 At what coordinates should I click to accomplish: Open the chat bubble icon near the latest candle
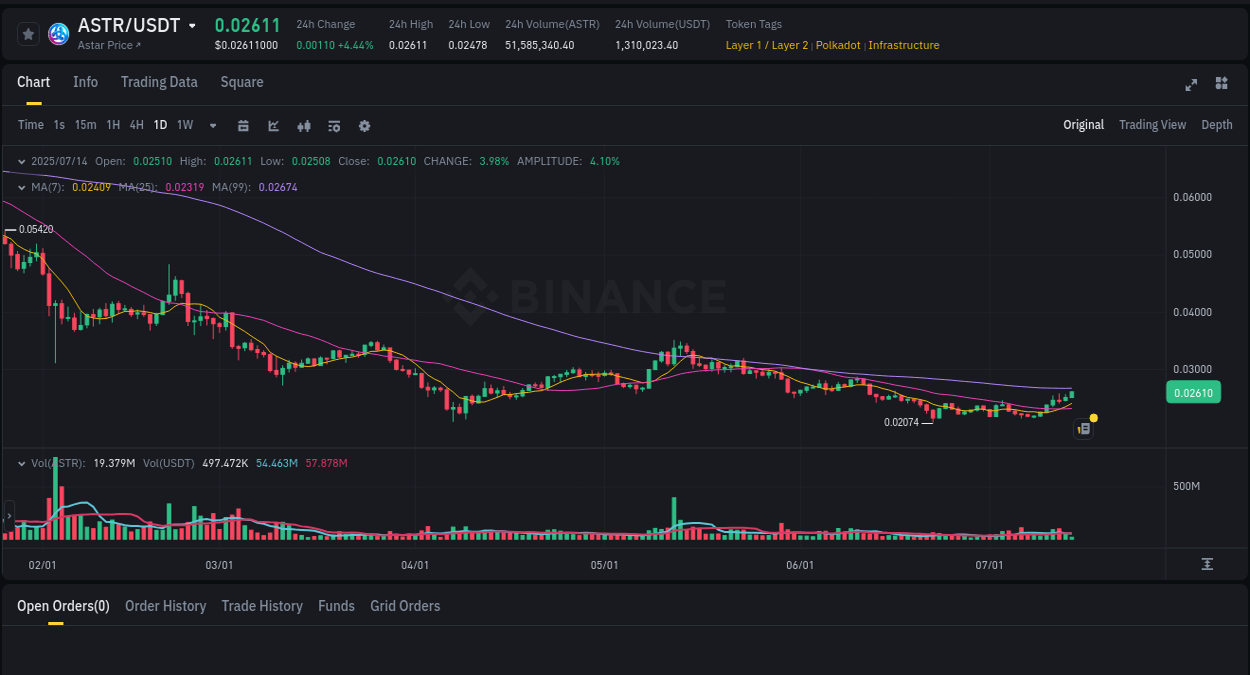tap(1083, 428)
